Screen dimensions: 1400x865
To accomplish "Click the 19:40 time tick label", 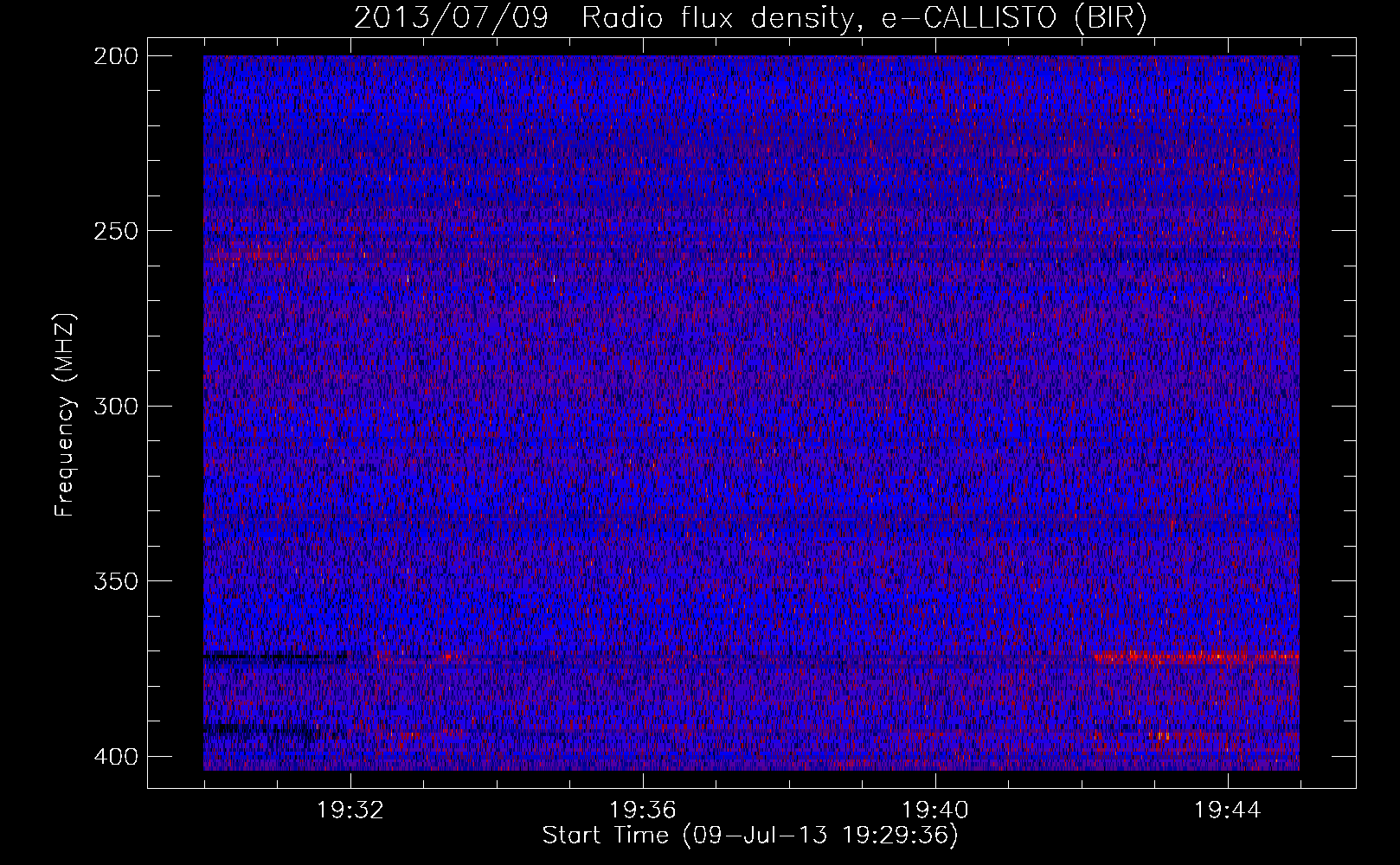I will tap(935, 811).
